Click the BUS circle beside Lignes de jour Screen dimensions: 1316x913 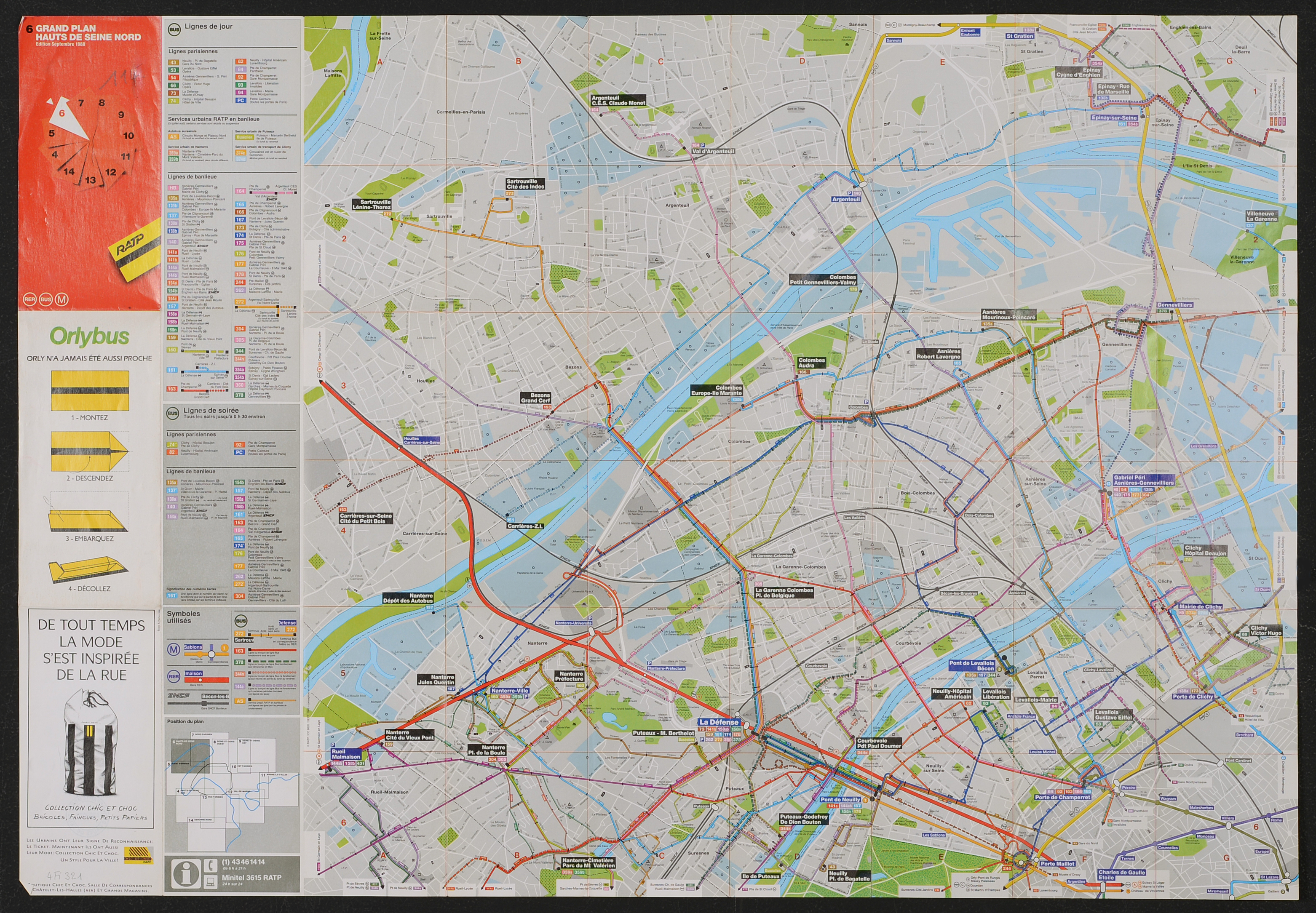click(x=174, y=29)
